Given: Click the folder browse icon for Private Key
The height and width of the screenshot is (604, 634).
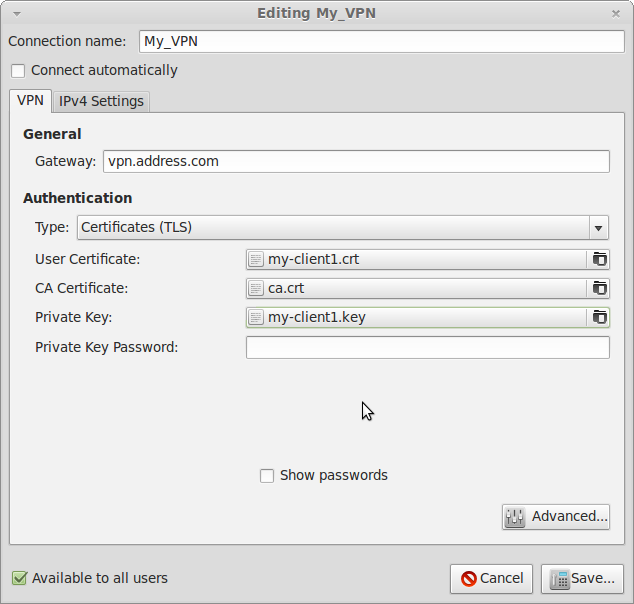Looking at the screenshot, I should [x=599, y=317].
